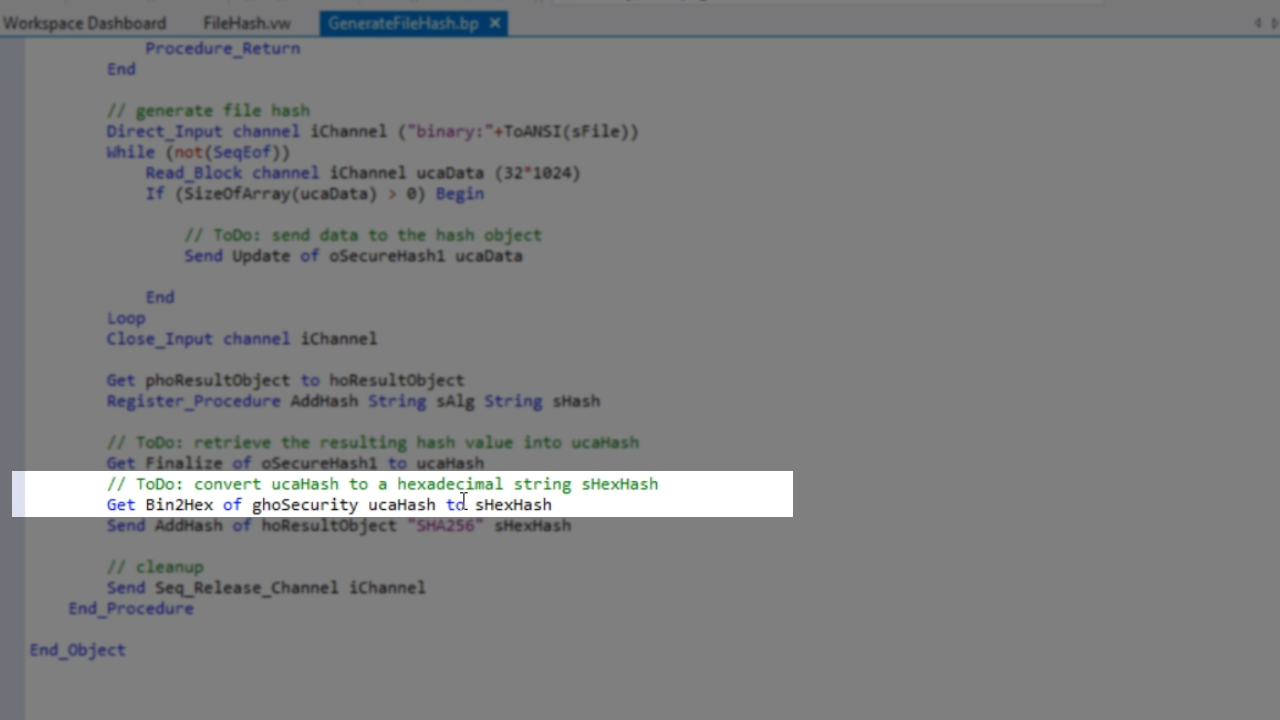
Task: Click ghoSecurity in the Get Bin2Hex statement
Action: [304, 505]
